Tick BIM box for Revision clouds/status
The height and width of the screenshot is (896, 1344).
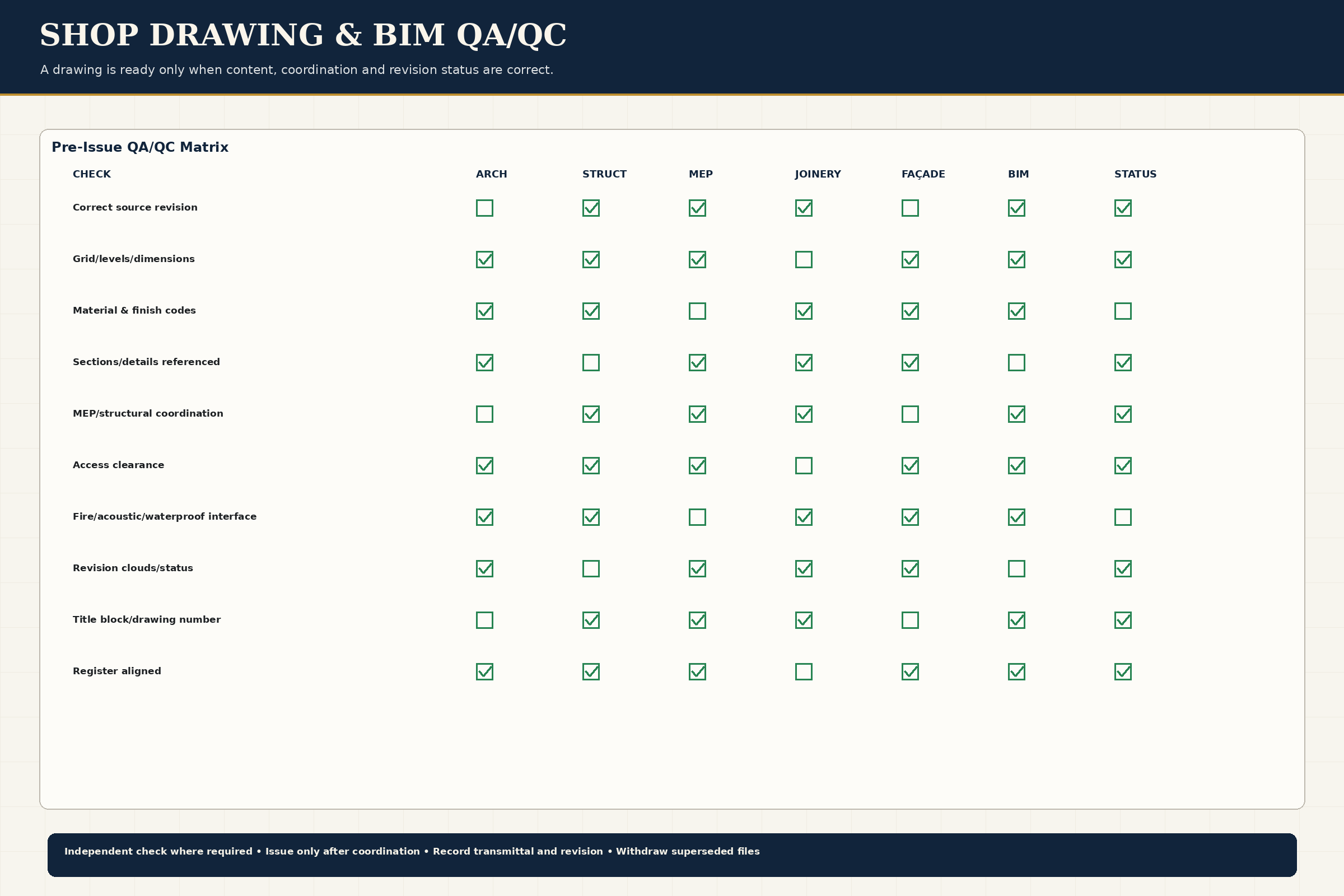tap(1016, 568)
